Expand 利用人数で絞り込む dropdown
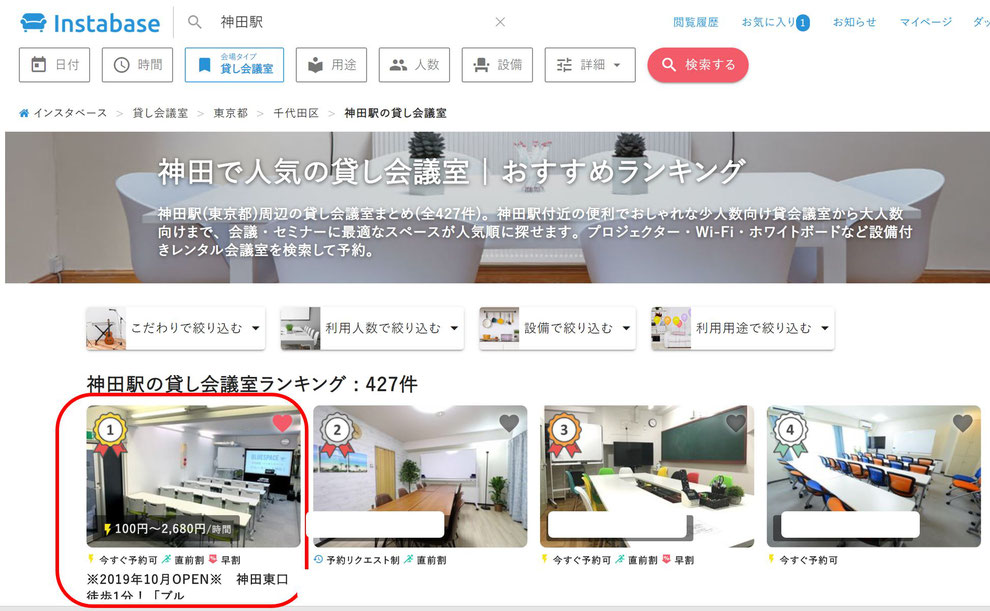The width and height of the screenshot is (990, 611). click(x=373, y=328)
